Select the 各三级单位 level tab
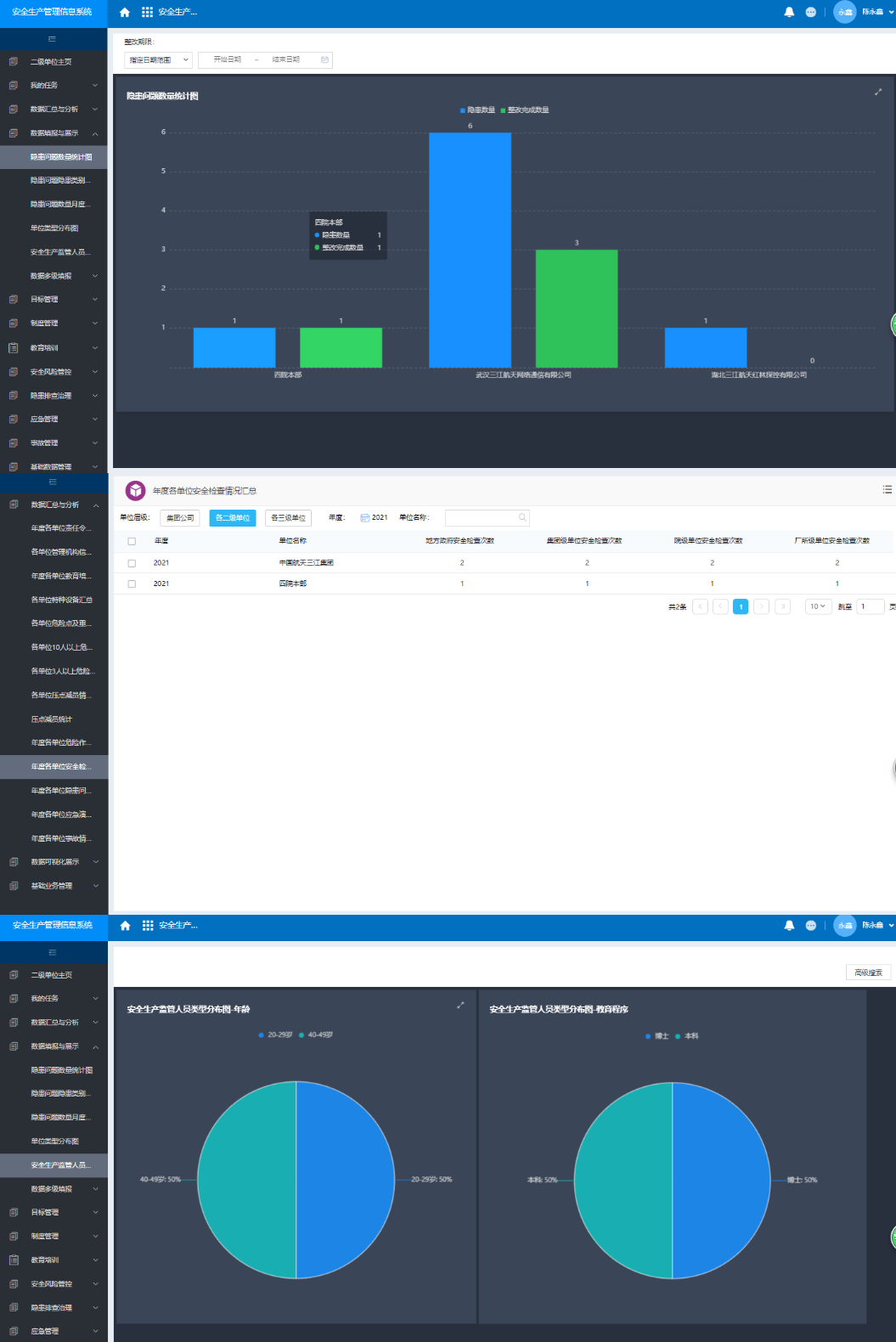This screenshot has height=1342, width=896. [x=289, y=518]
